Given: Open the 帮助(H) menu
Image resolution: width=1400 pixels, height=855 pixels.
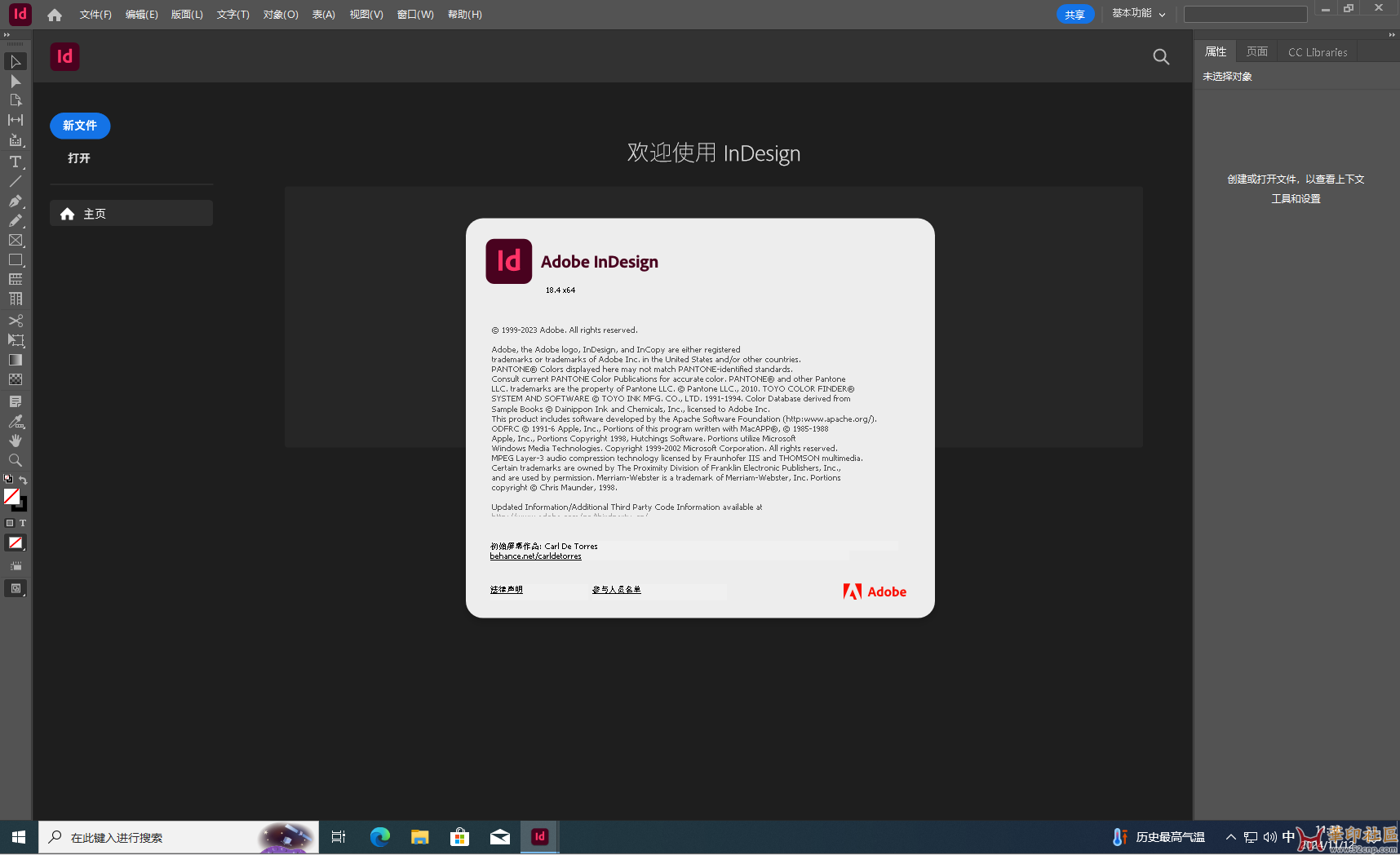Looking at the screenshot, I should click(465, 15).
